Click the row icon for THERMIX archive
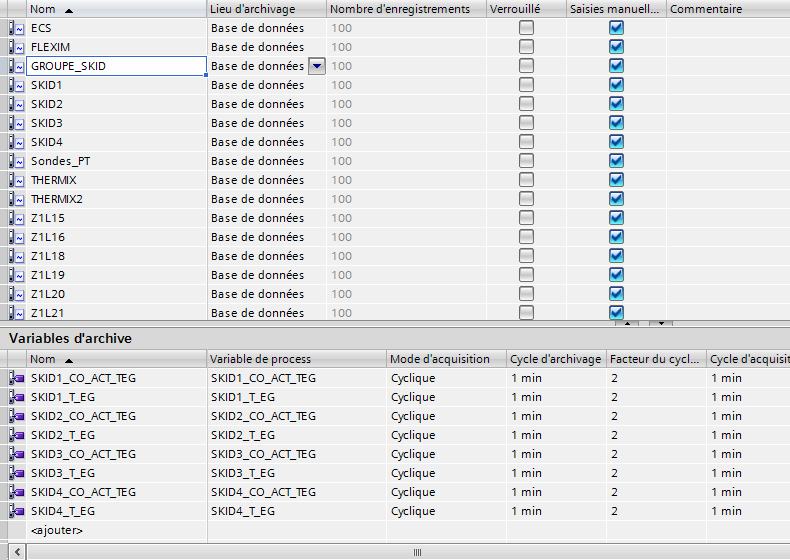 point(16,180)
